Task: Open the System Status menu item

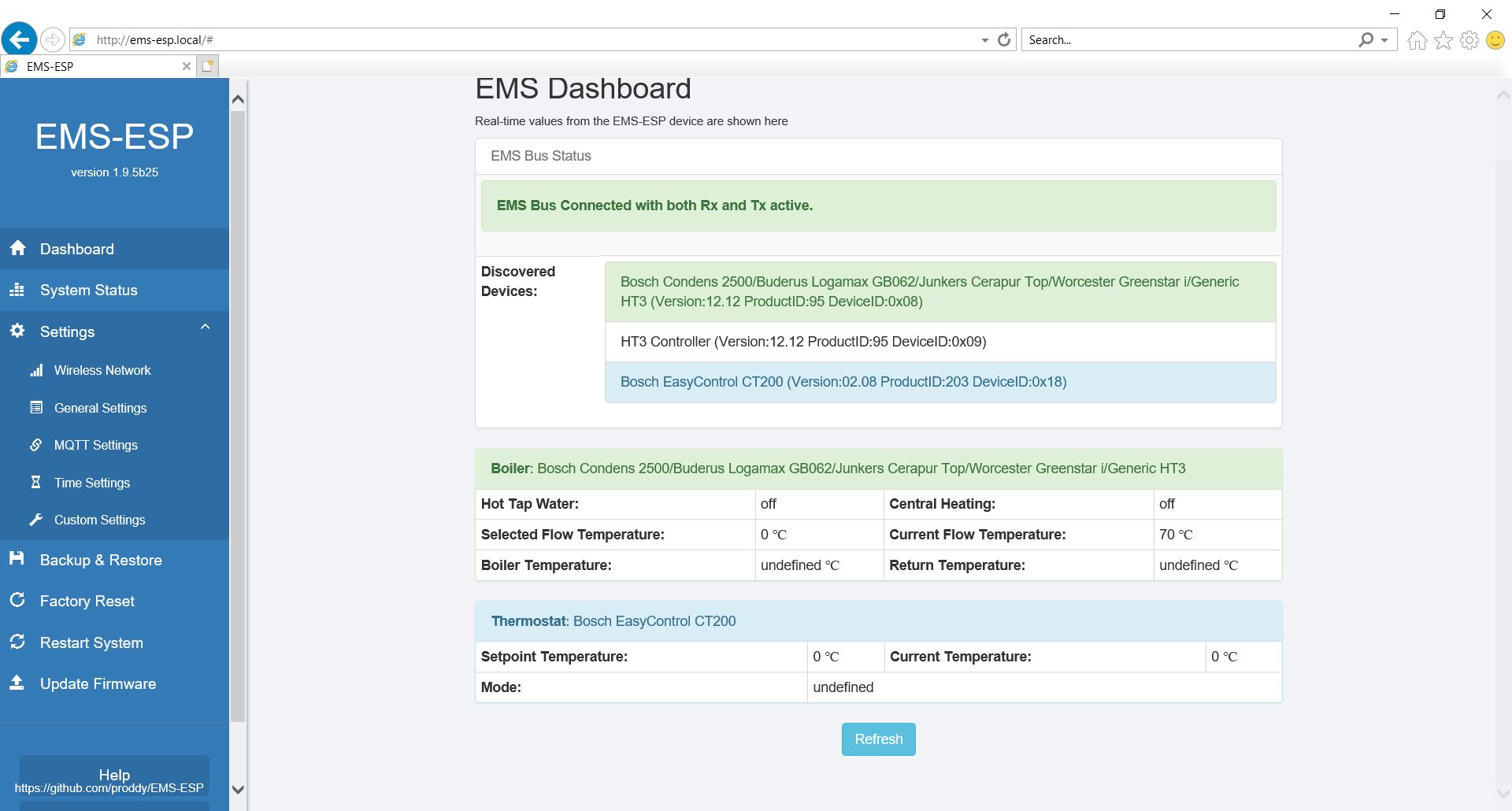Action: (x=114, y=290)
